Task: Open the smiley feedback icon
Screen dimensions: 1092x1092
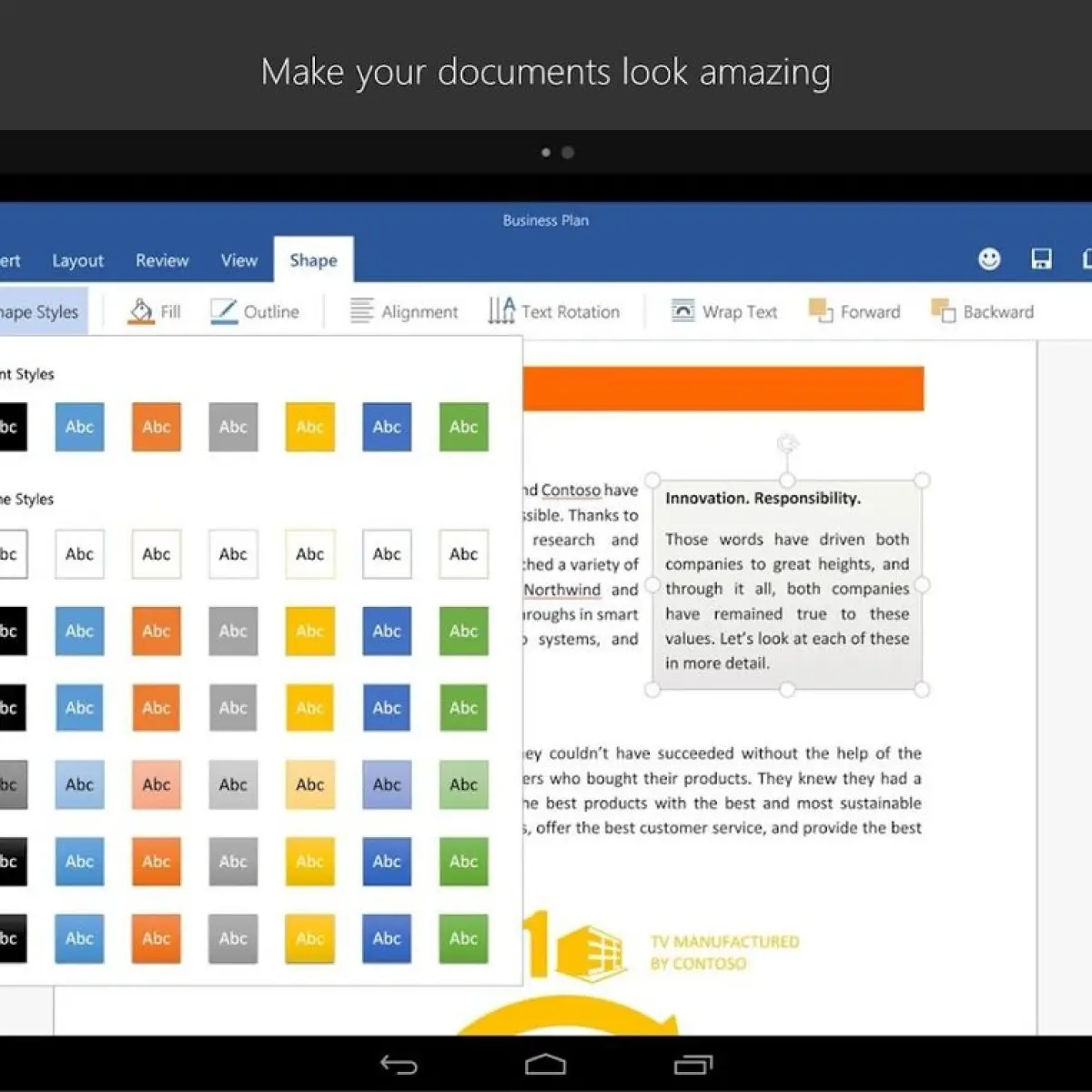Action: point(989,259)
